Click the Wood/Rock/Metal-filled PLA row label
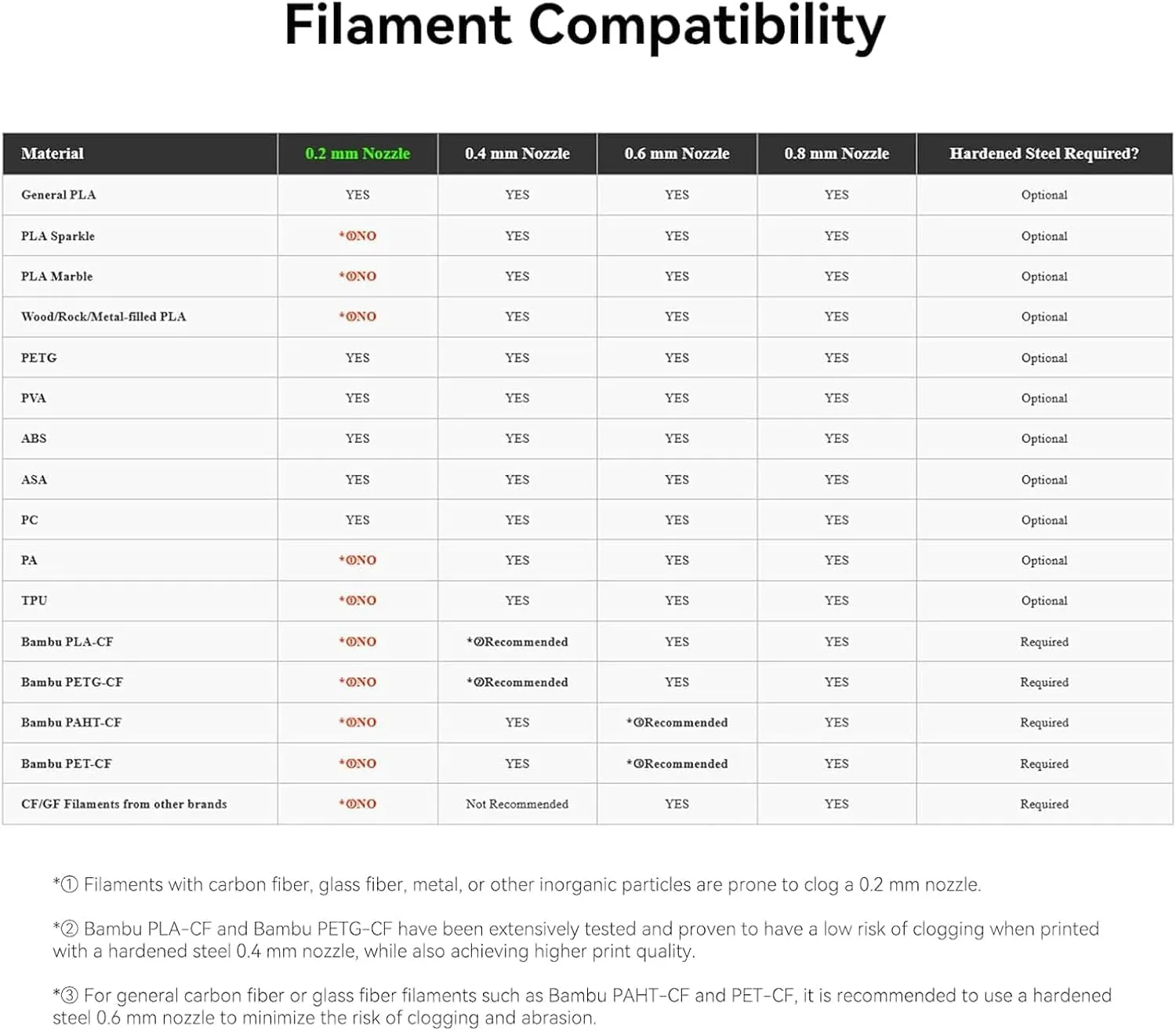Viewport: 1176px width, 1031px height. 103,317
